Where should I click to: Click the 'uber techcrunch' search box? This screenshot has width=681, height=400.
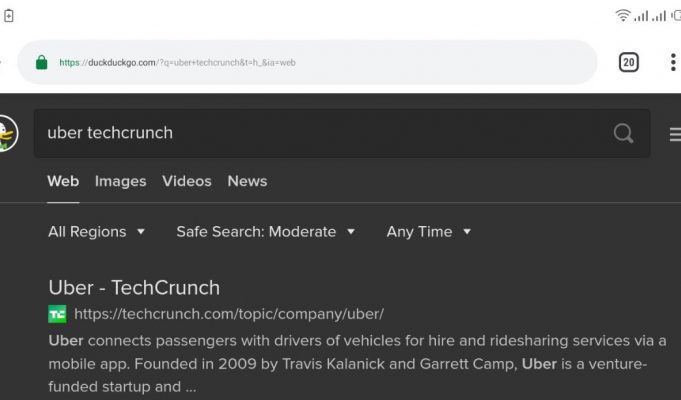(x=342, y=133)
